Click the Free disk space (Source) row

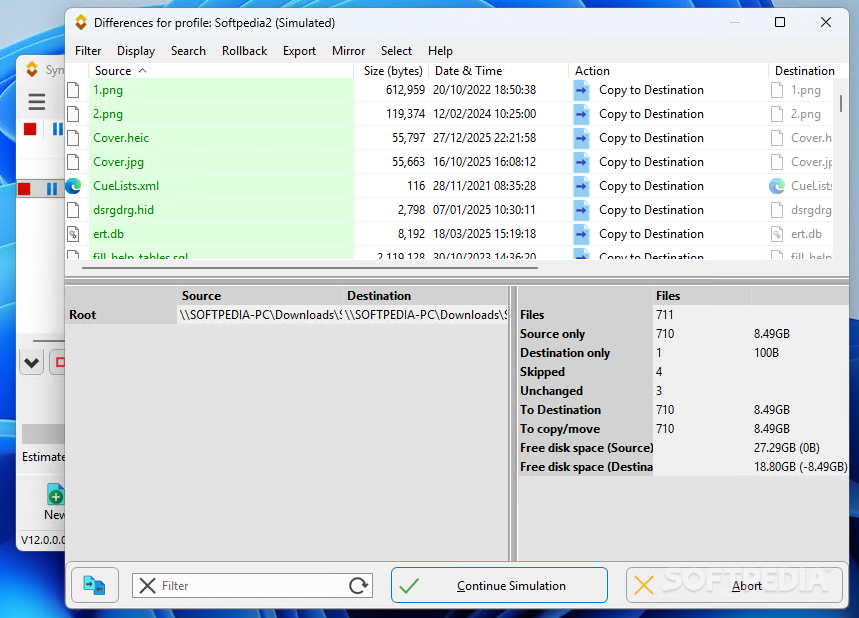[683, 448]
